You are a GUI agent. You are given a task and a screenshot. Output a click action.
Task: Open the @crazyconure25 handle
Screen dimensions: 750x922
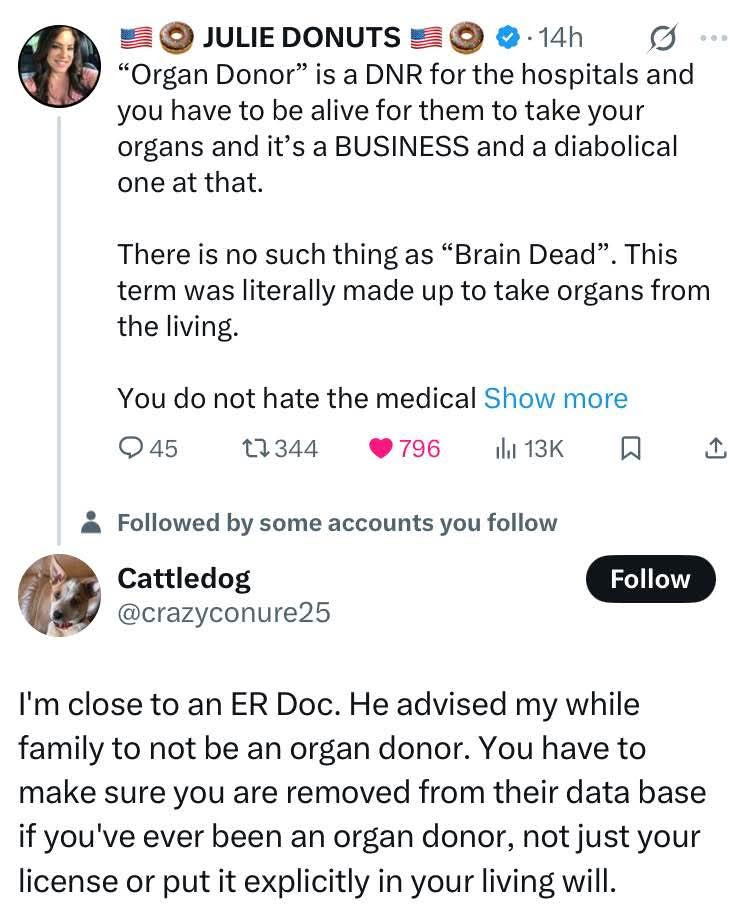pos(224,612)
